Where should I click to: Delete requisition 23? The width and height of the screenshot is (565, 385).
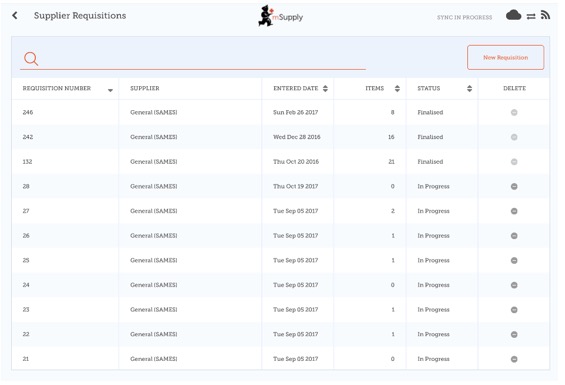point(514,310)
